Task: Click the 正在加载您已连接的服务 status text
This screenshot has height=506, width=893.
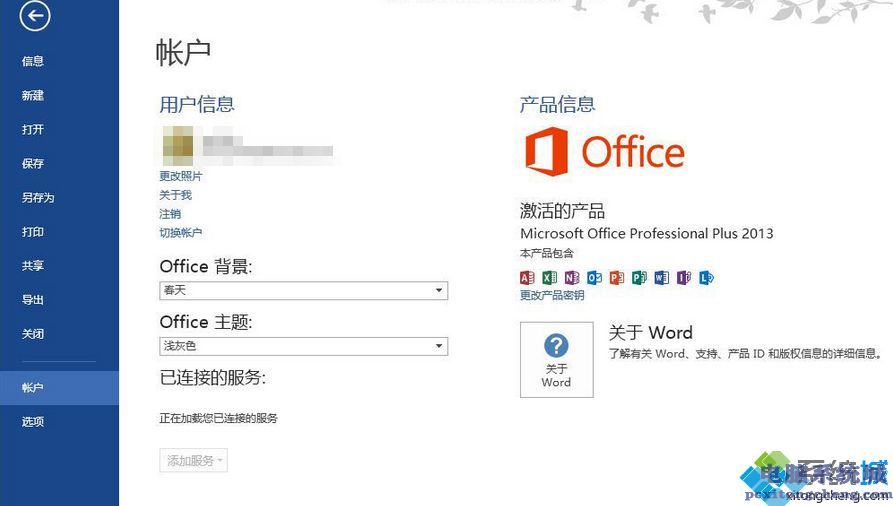Action: click(x=219, y=418)
